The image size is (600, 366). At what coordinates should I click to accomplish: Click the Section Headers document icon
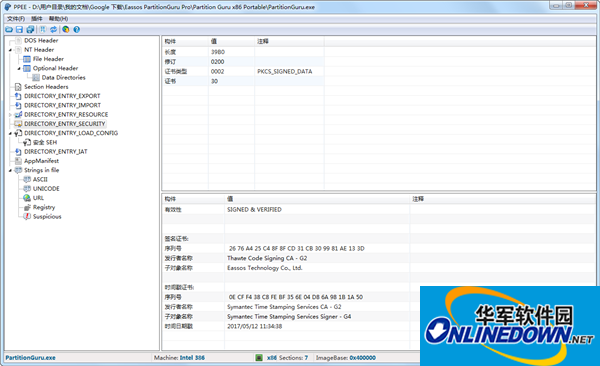tap(18, 87)
